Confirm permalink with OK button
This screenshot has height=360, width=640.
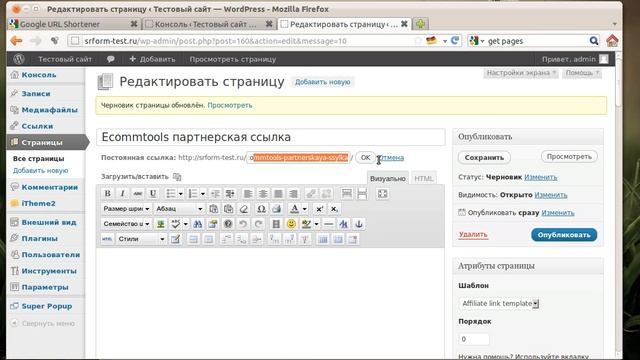(x=365, y=158)
